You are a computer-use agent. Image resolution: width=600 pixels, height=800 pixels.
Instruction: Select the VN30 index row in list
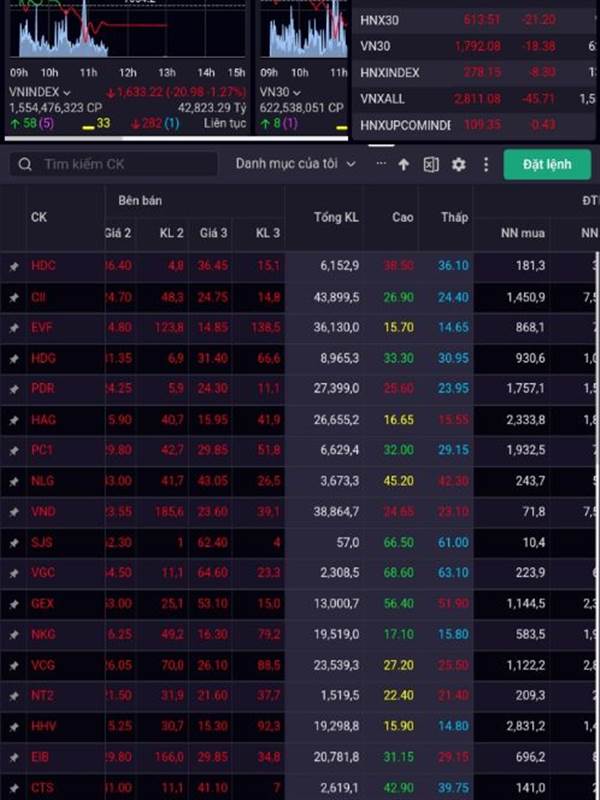tap(474, 46)
